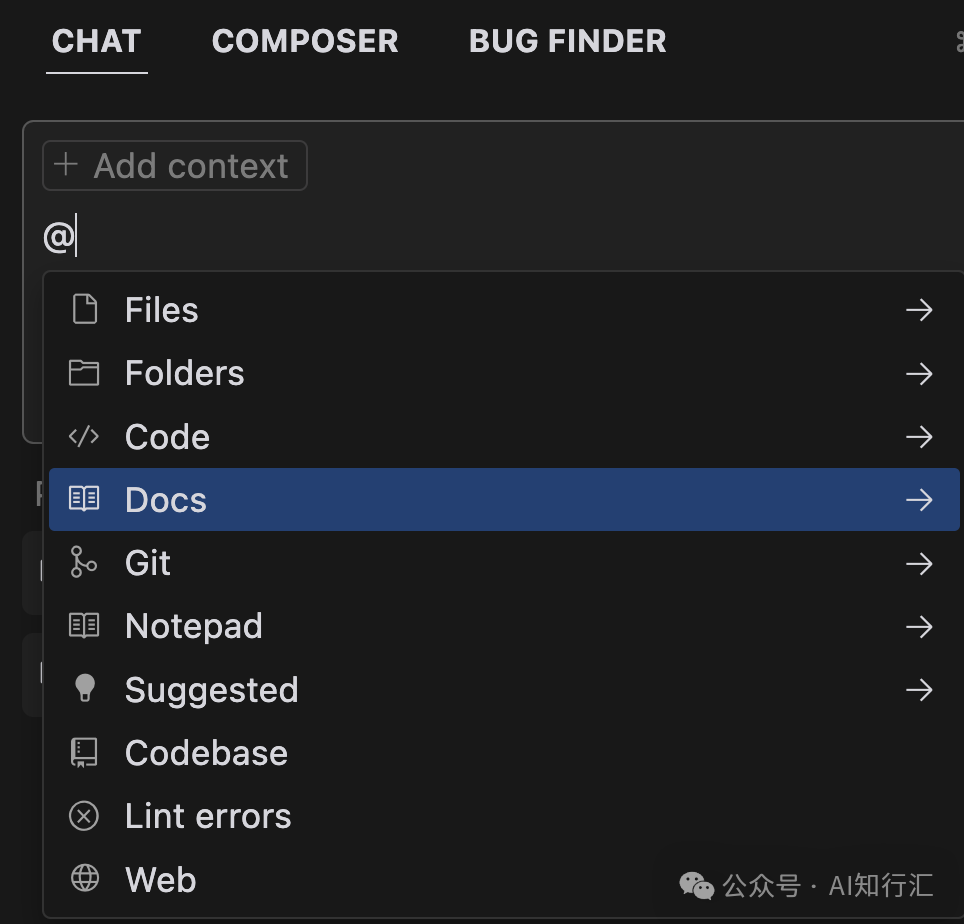Click the Folders icon in the list

[84, 373]
